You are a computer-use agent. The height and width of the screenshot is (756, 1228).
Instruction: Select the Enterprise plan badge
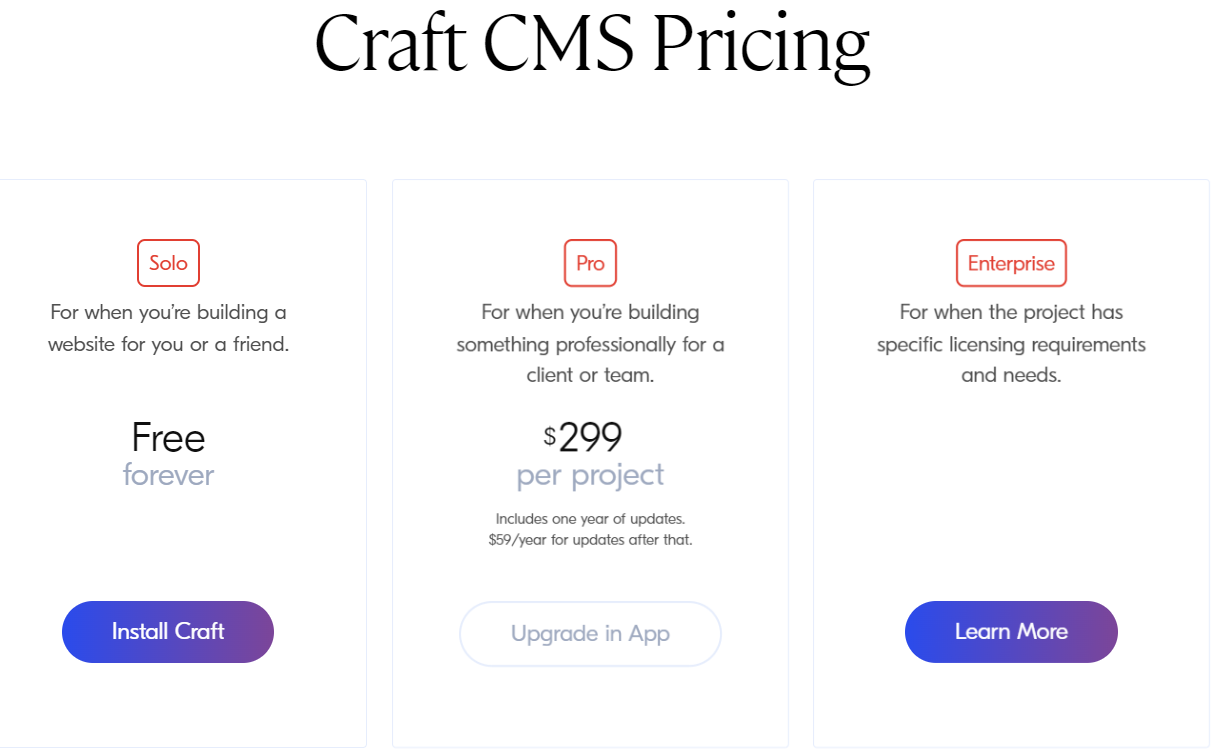click(x=1011, y=263)
